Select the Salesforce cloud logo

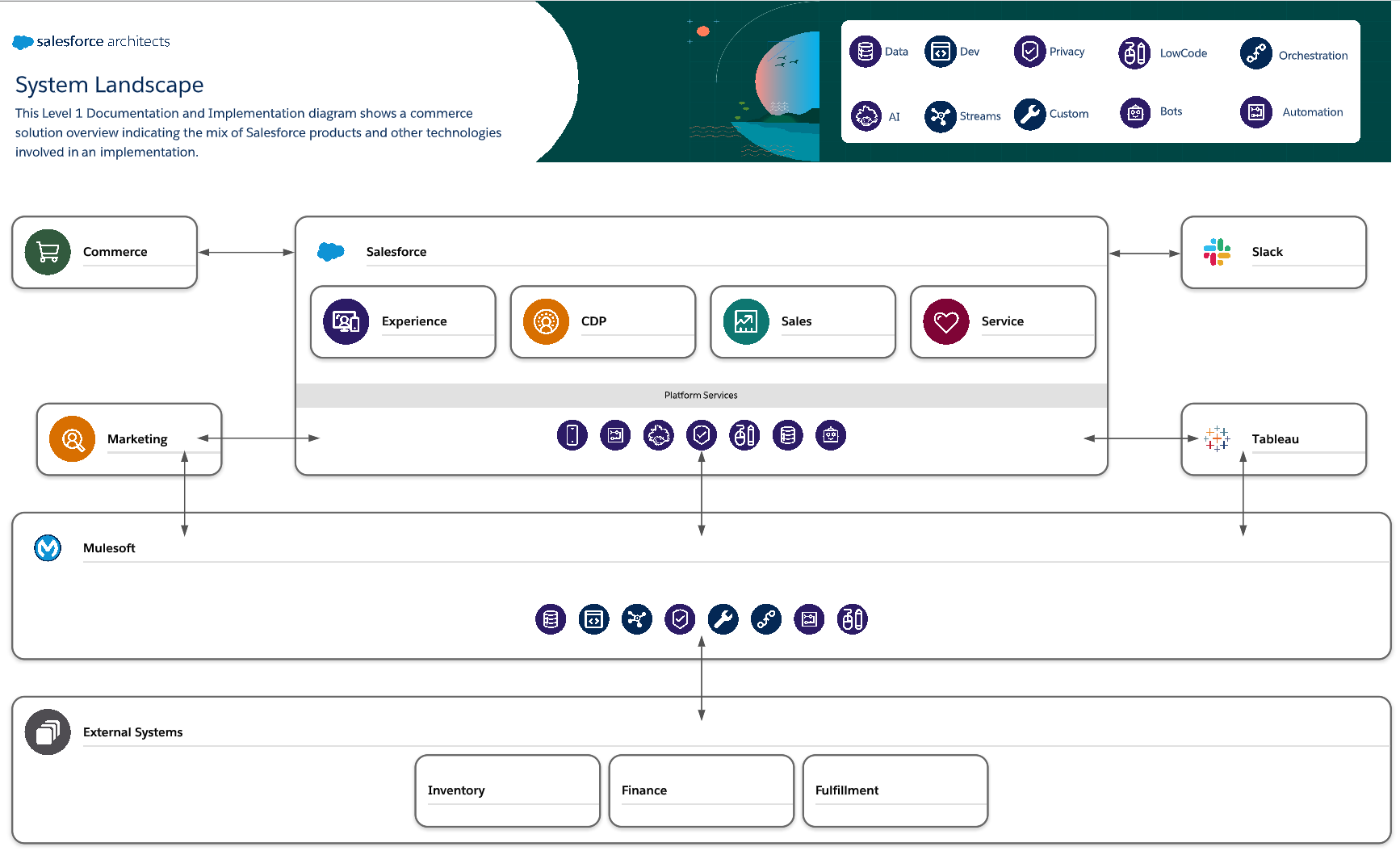[331, 251]
